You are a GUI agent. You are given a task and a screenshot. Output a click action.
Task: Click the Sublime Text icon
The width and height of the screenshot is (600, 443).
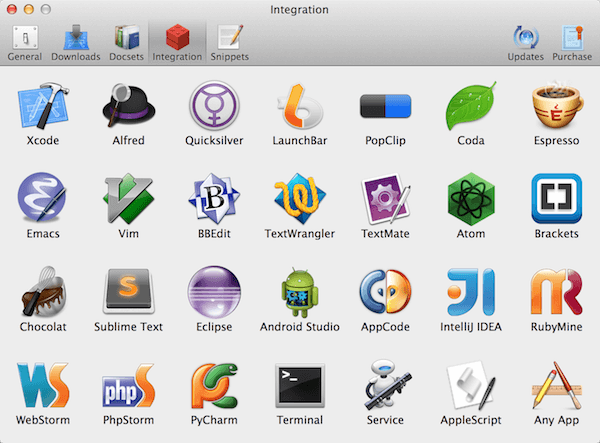coord(129,292)
